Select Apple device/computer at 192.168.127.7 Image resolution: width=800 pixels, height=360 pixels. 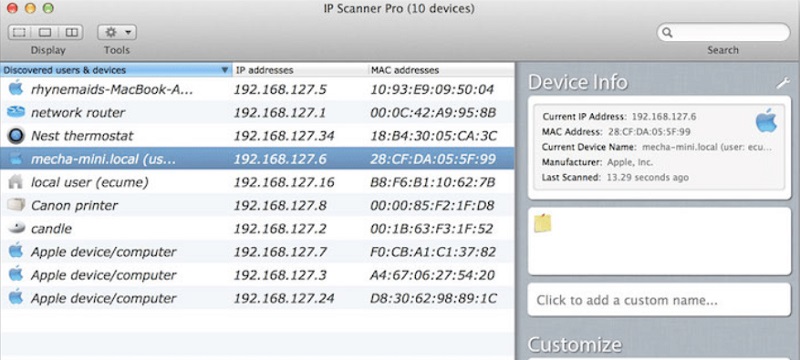pyautogui.click(x=257, y=251)
